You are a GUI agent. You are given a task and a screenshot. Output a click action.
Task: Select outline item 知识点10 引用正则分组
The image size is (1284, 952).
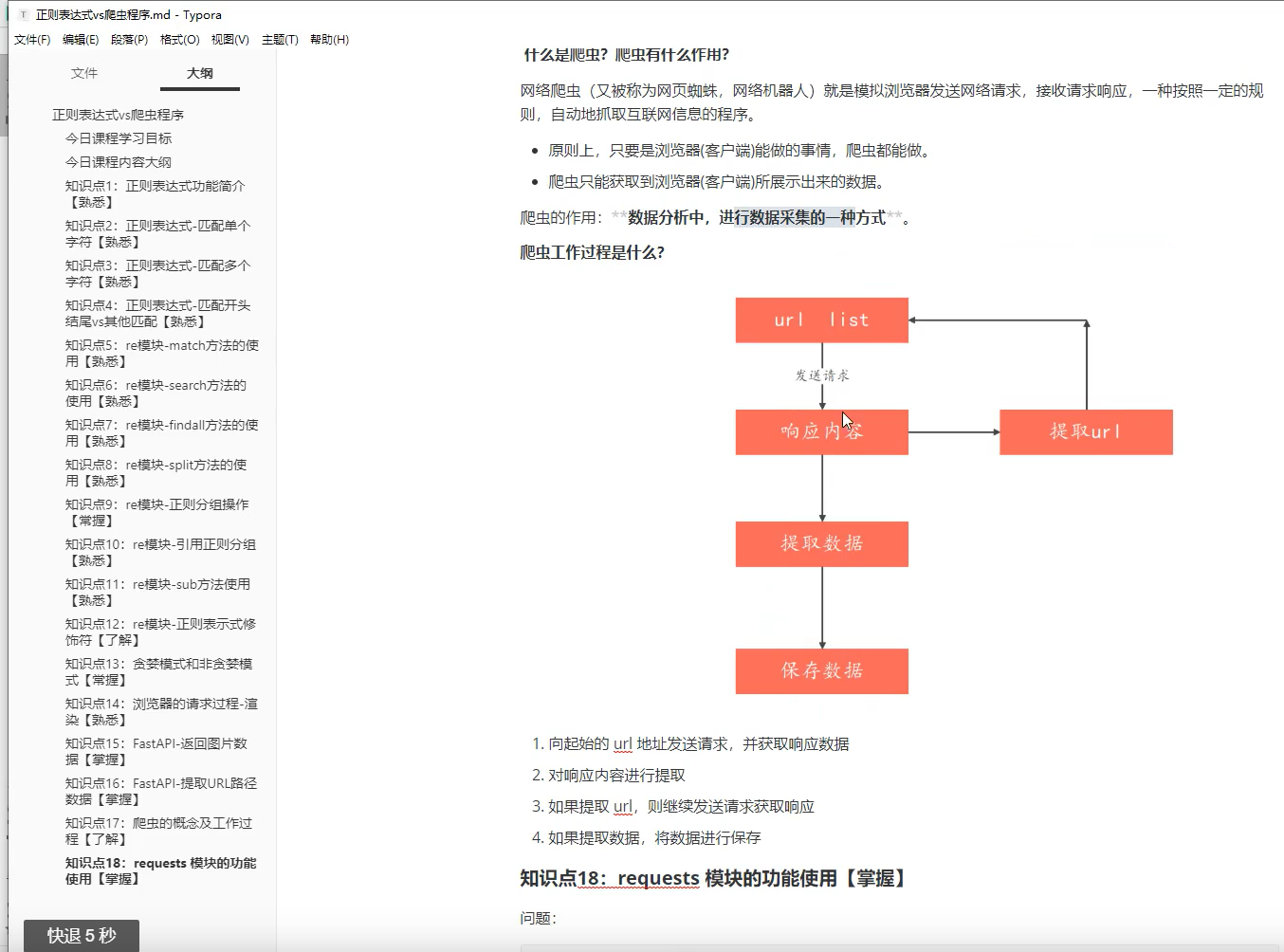click(x=160, y=552)
